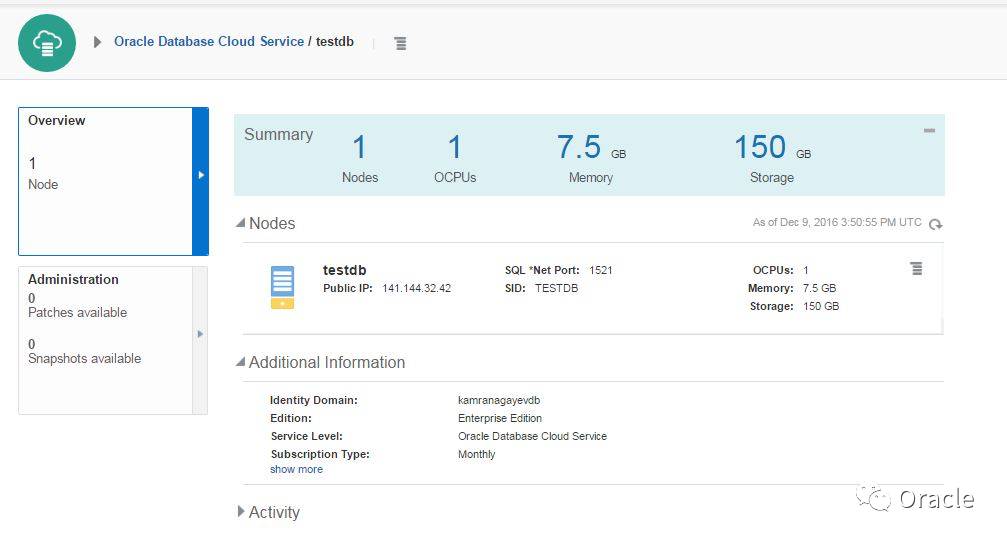Click the Enterprise Edition value

pyautogui.click(x=500, y=418)
